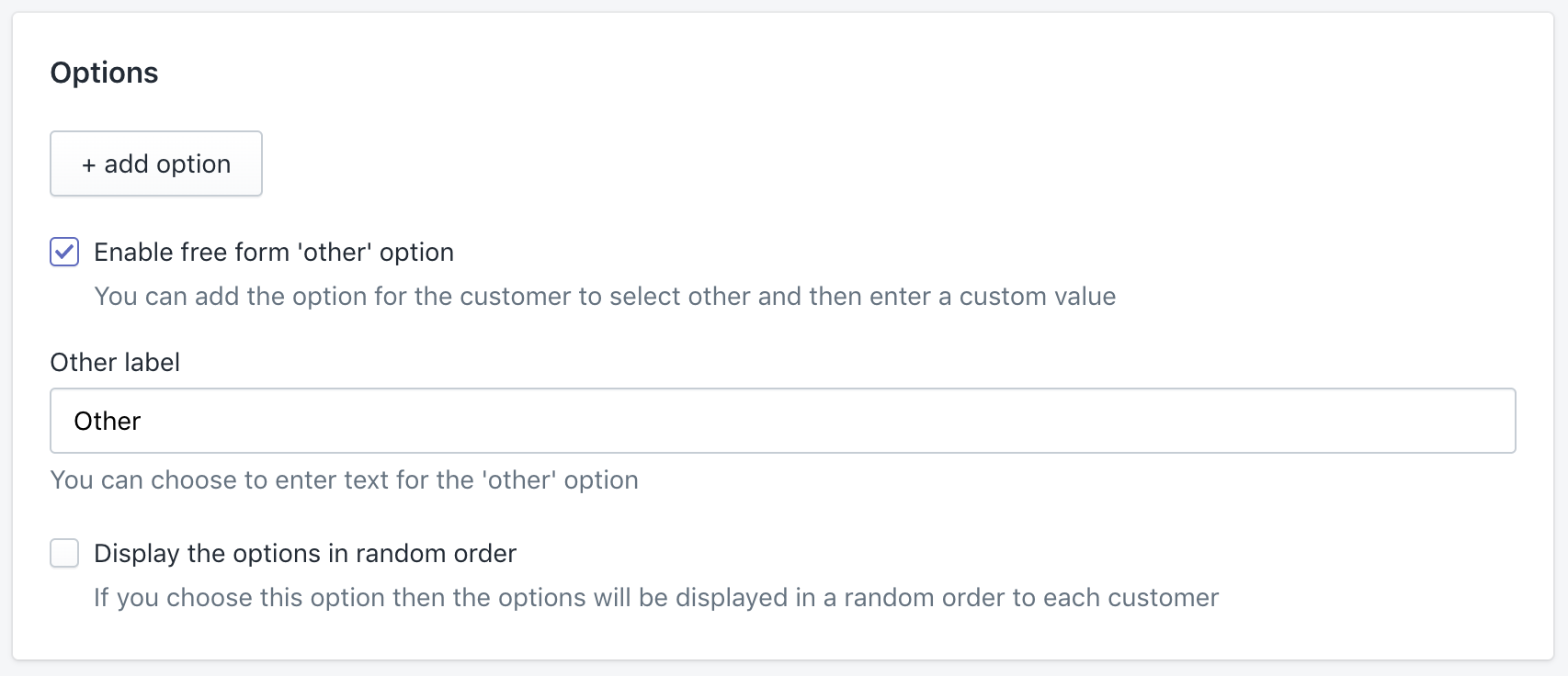Image resolution: width=1568 pixels, height=676 pixels.
Task: Click the 'Display the options in random order' label
Action: [305, 553]
